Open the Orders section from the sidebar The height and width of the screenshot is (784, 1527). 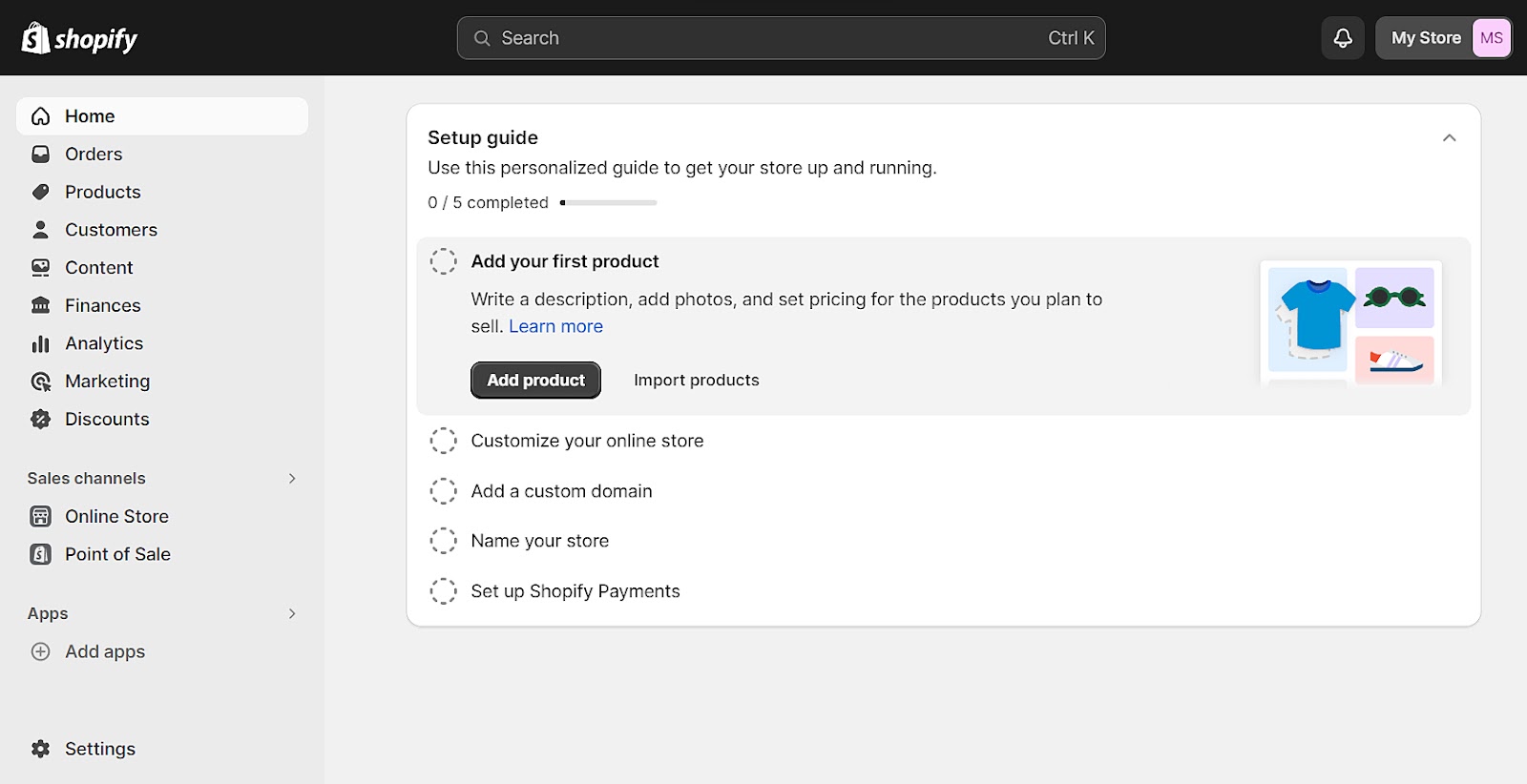coord(93,154)
